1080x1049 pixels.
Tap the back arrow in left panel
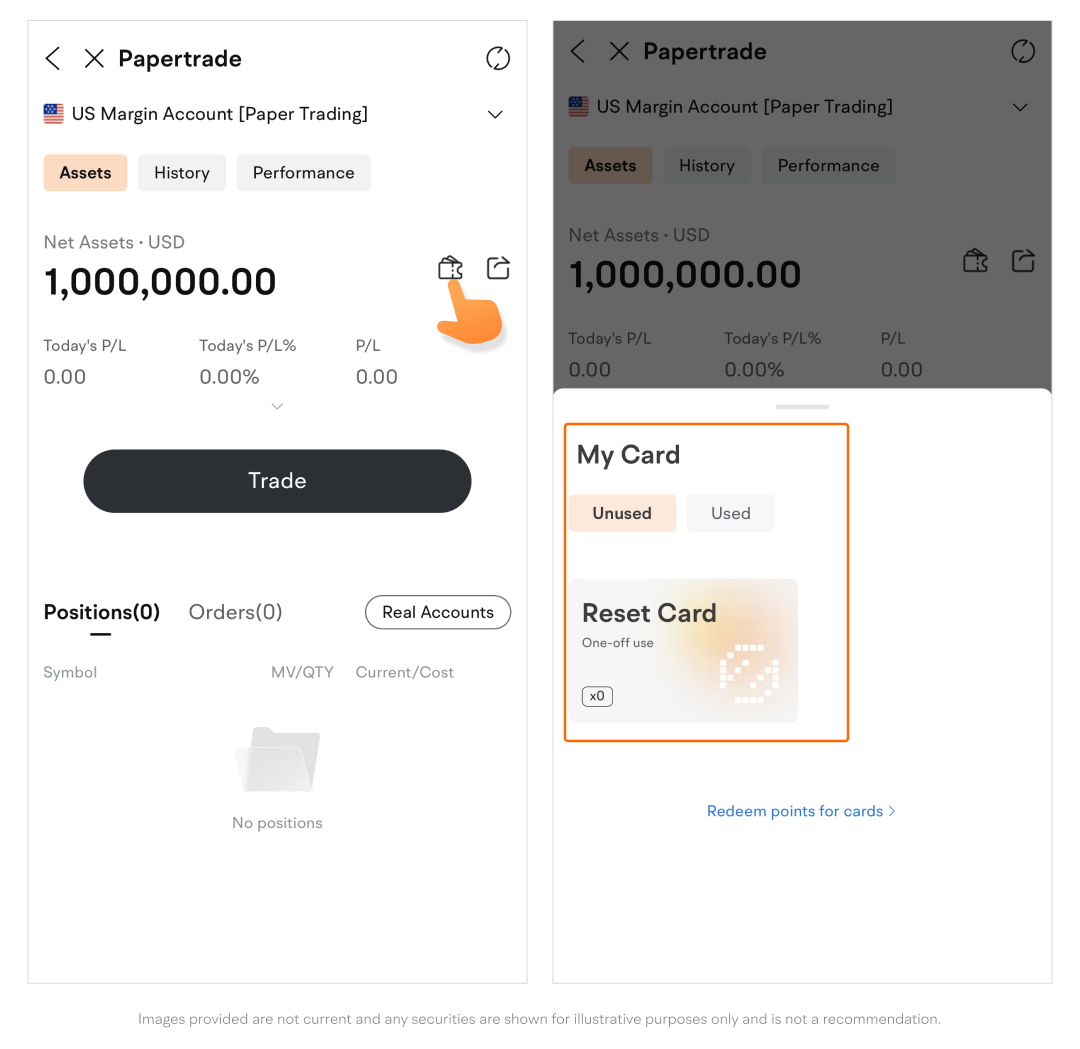click(x=53, y=59)
